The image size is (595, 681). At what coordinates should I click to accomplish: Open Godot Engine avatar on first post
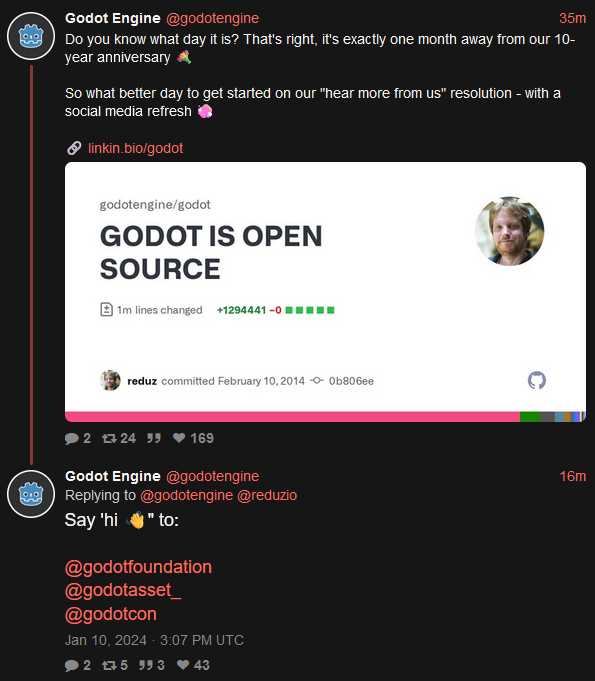pos(31,36)
